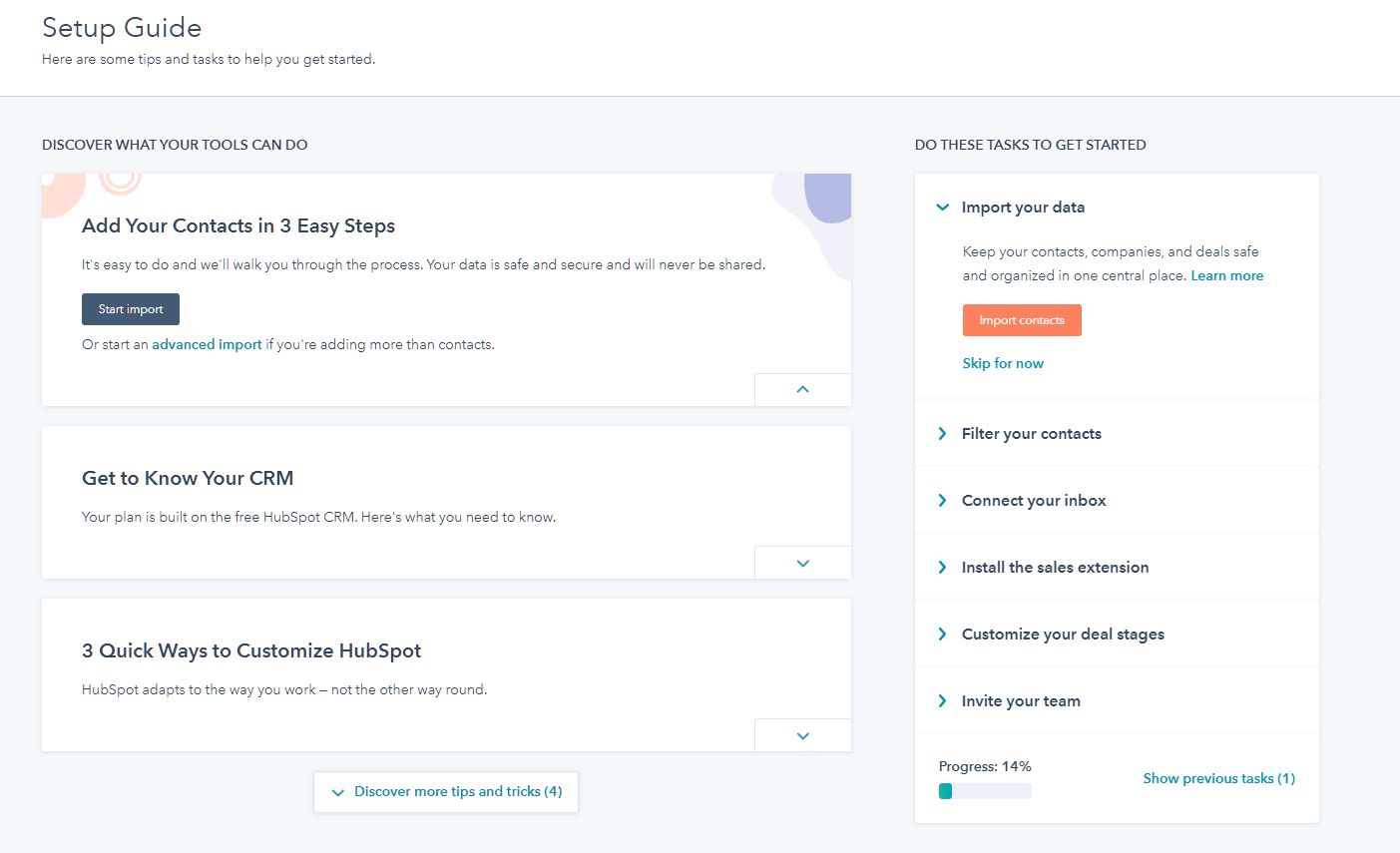This screenshot has width=1400, height=853.
Task: Click the Add Your Contacts in 3 Easy Steps heading
Action: (238, 226)
